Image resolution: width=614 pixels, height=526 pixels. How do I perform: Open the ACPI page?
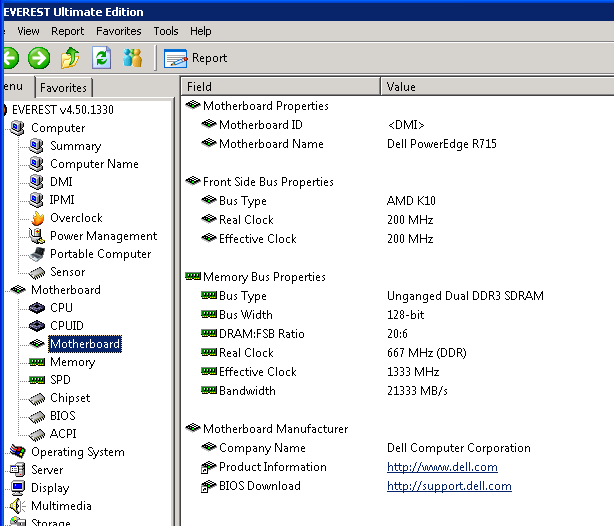(x=63, y=434)
